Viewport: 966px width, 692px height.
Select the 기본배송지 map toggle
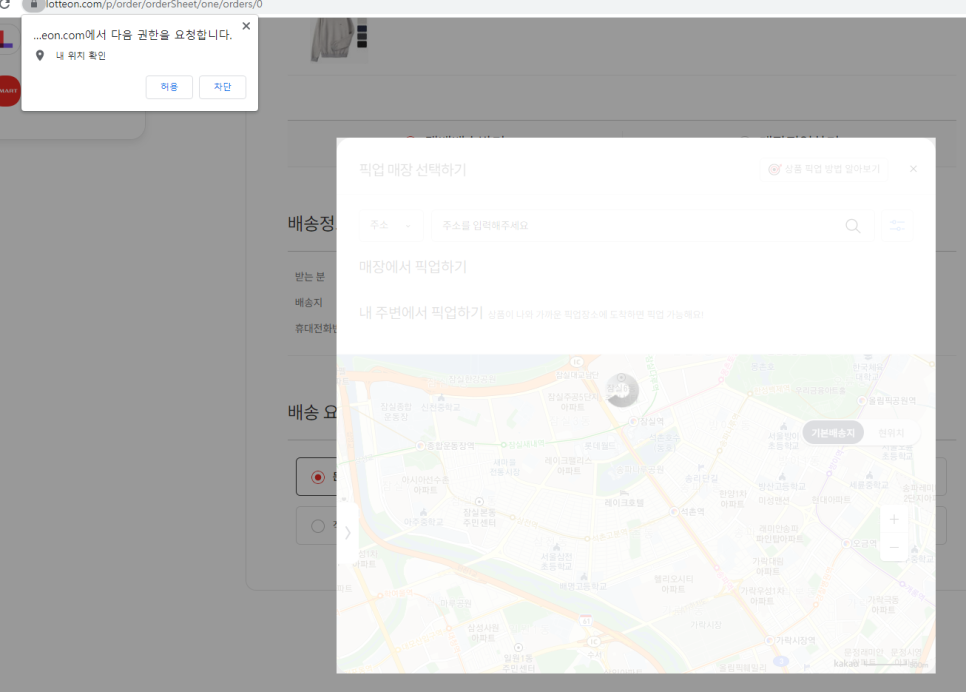[x=833, y=433]
